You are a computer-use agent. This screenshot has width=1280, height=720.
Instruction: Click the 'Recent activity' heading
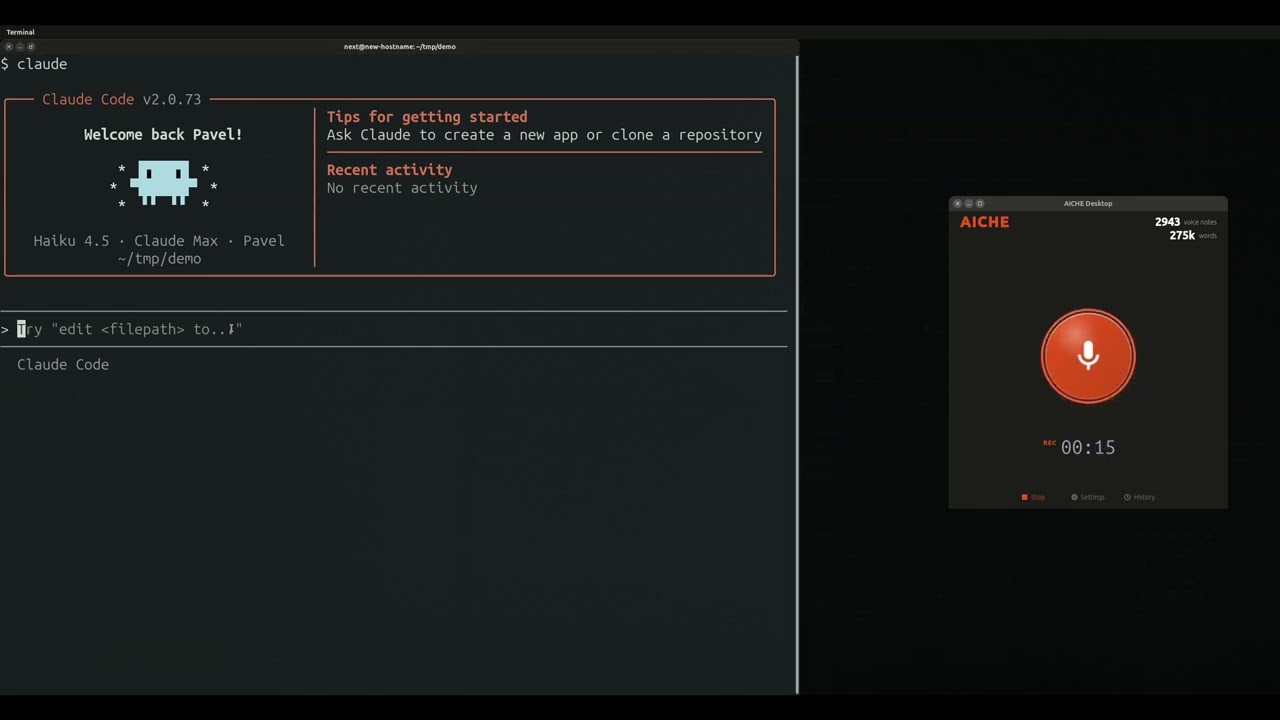389,170
